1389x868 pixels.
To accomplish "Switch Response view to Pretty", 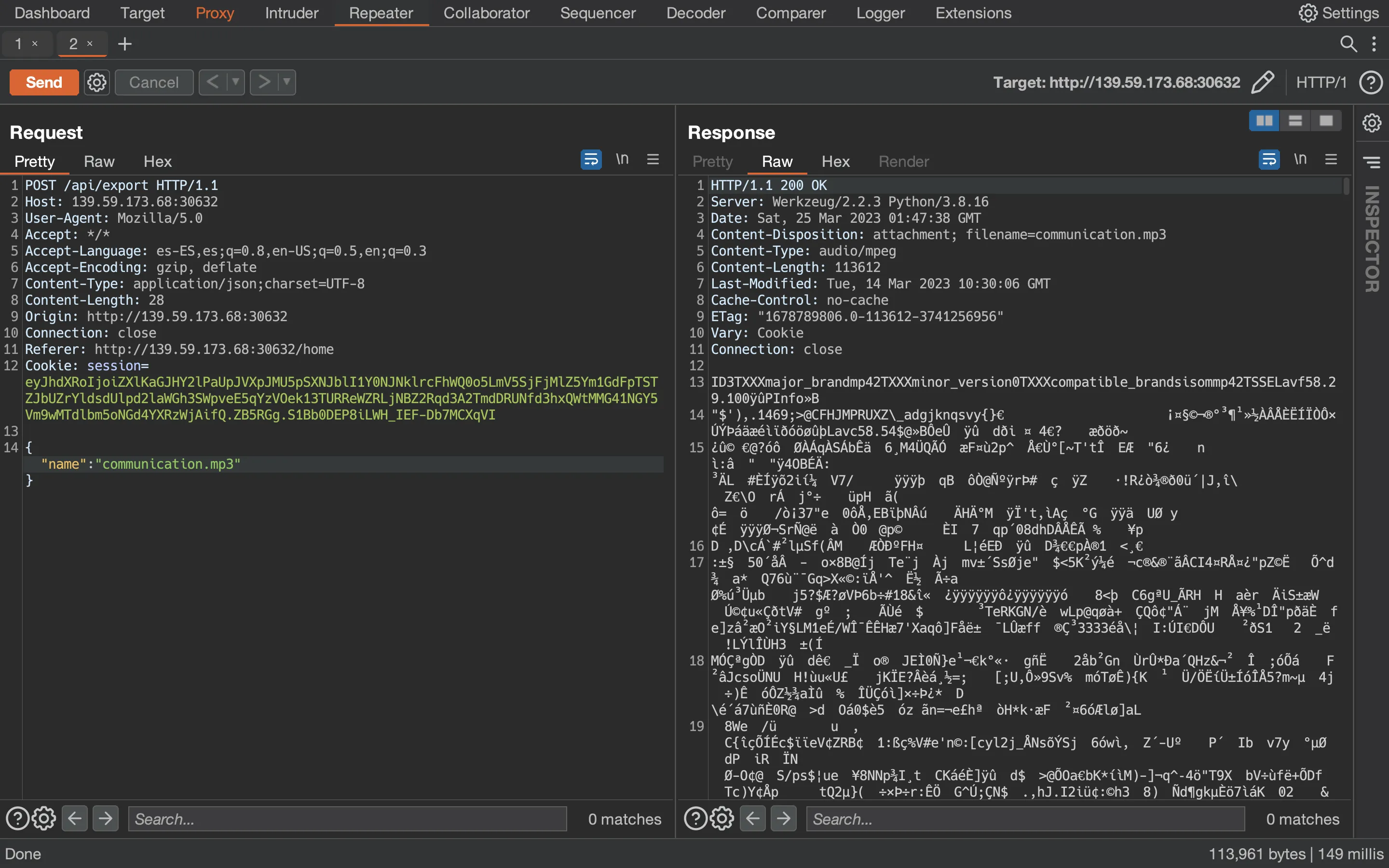I will click(712, 162).
